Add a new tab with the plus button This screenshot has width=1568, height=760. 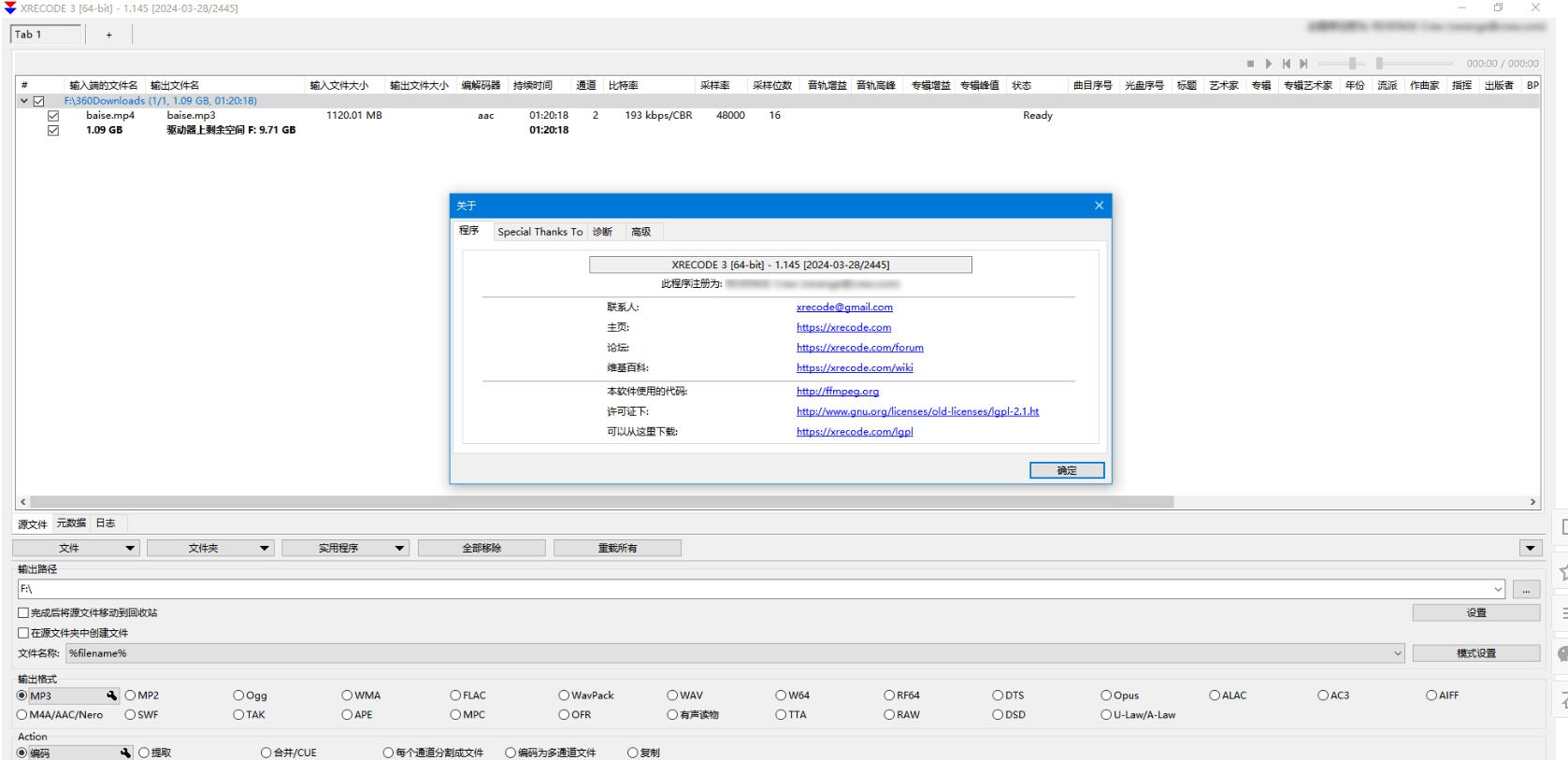[x=108, y=35]
